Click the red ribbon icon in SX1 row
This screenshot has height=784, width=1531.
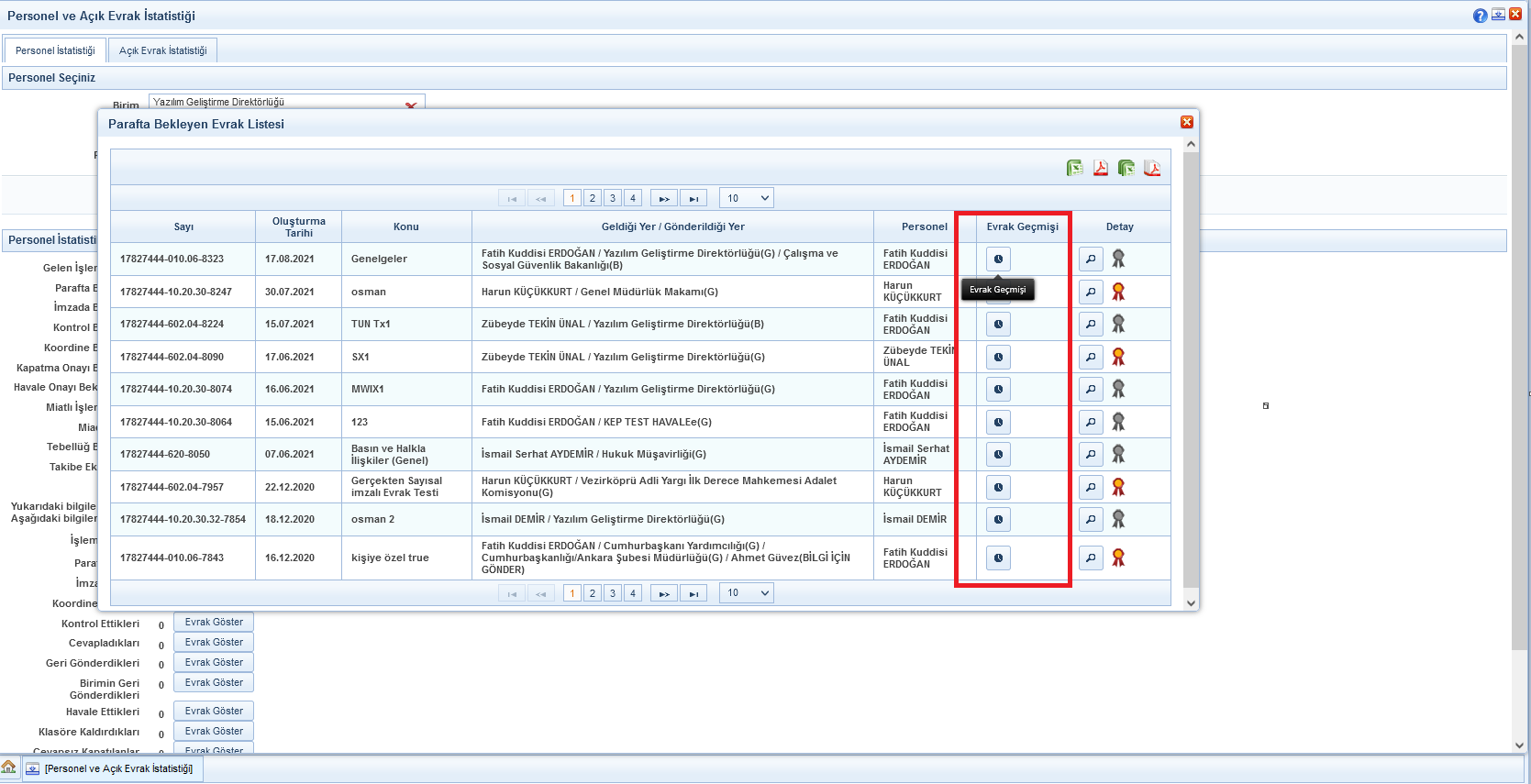coord(1118,357)
